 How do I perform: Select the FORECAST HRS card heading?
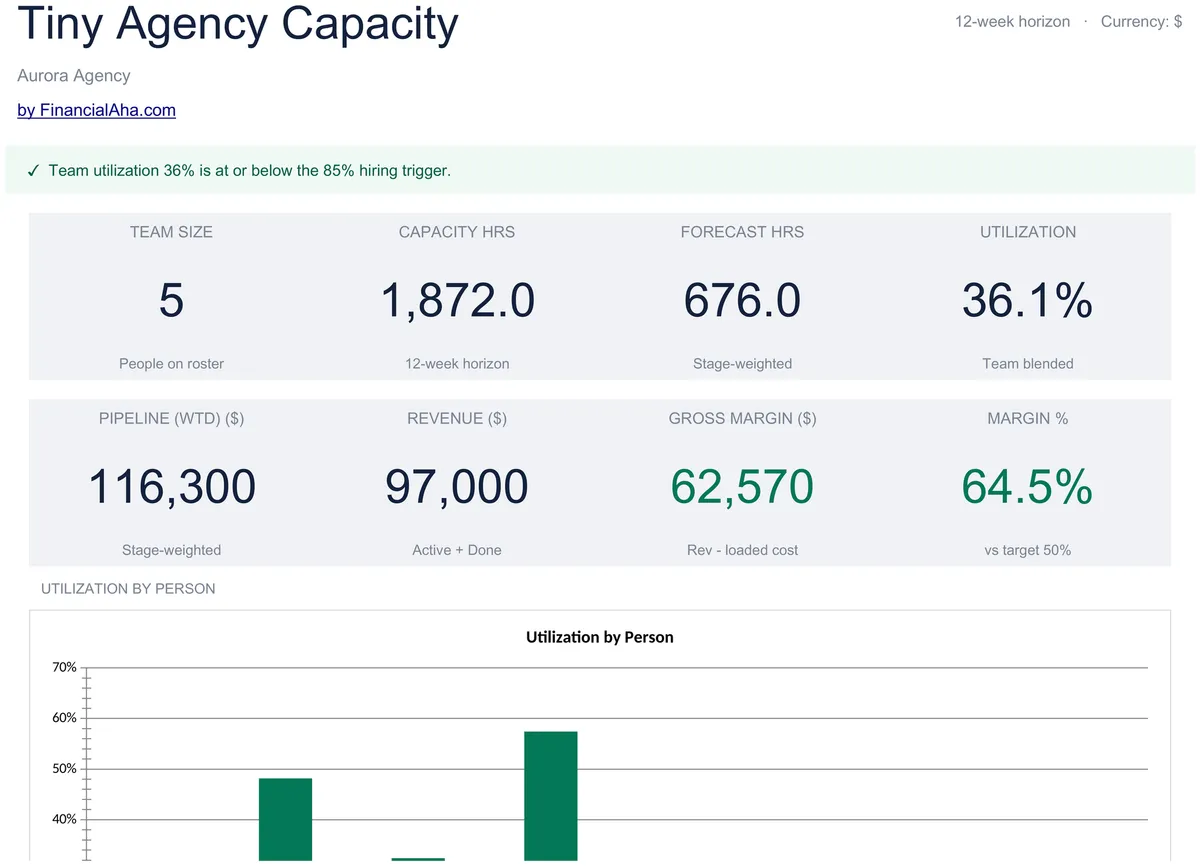[742, 232]
